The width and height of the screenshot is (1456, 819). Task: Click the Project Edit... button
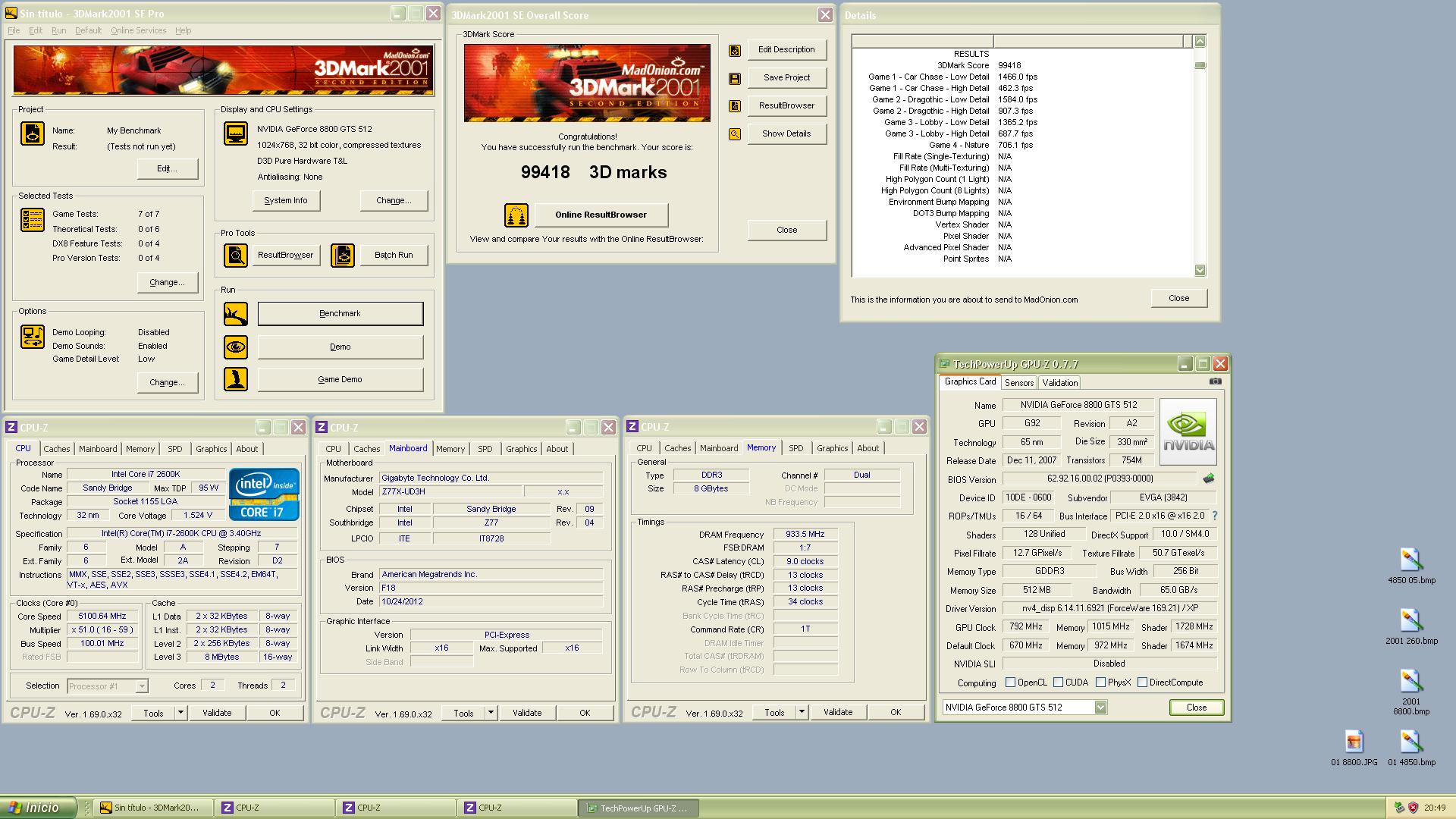click(x=168, y=169)
